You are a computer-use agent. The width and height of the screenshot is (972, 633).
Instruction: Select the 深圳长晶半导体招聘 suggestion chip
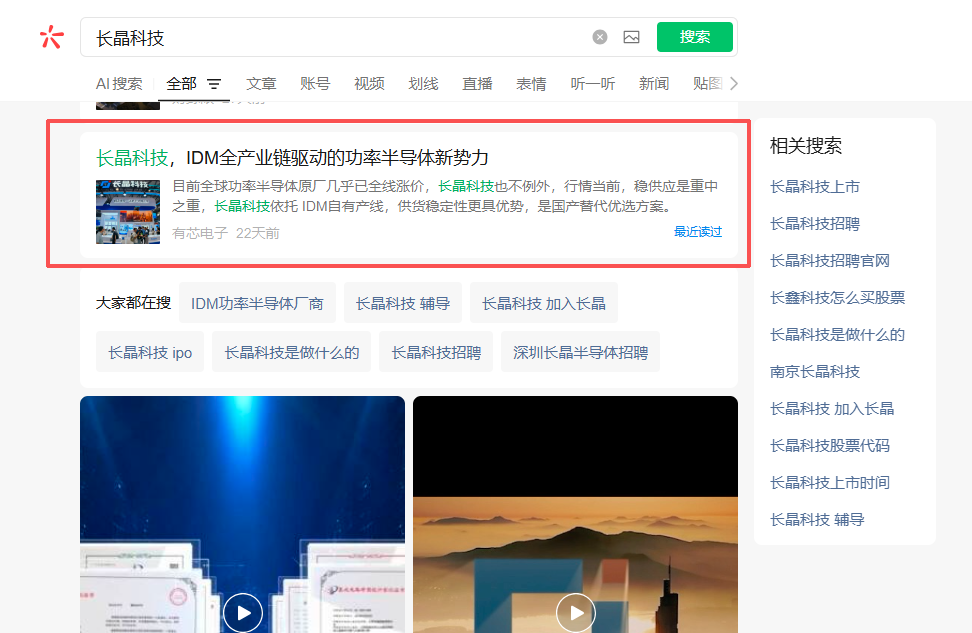580,352
